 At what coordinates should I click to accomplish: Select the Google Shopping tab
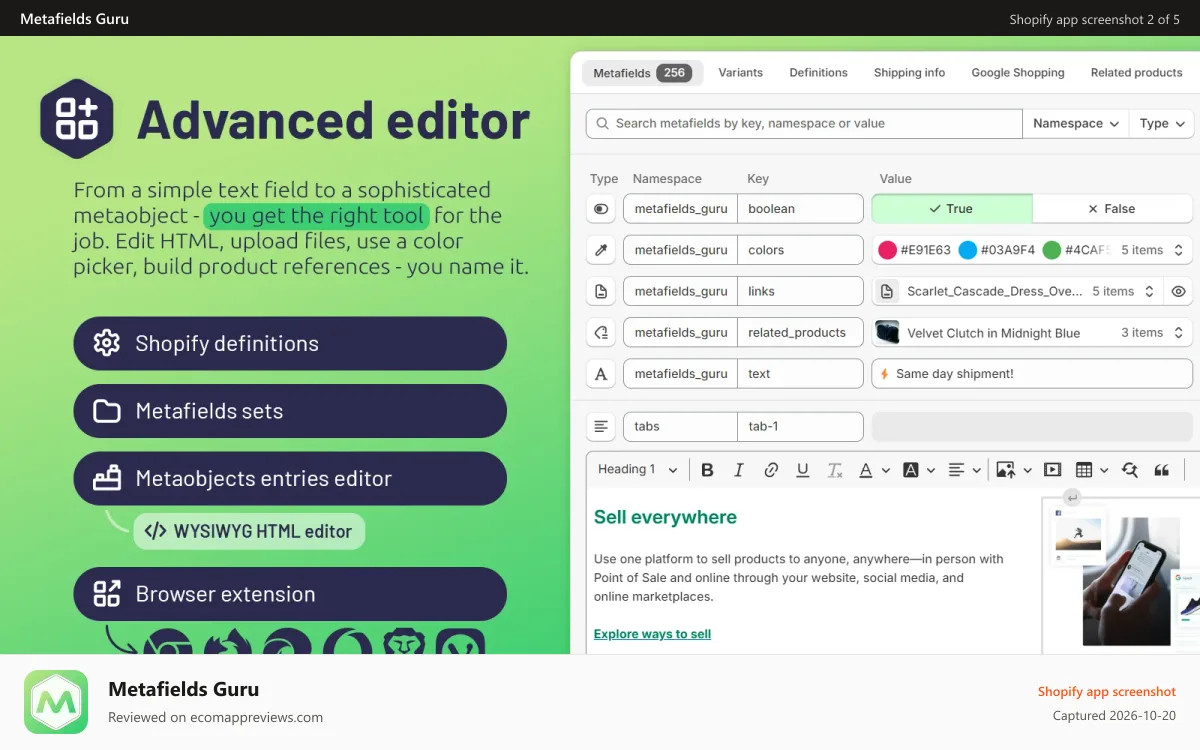point(1018,73)
